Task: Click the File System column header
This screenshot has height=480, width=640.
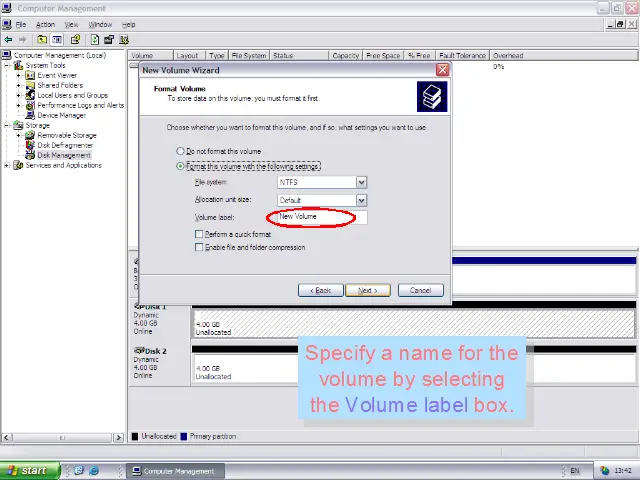Action: pos(249,56)
